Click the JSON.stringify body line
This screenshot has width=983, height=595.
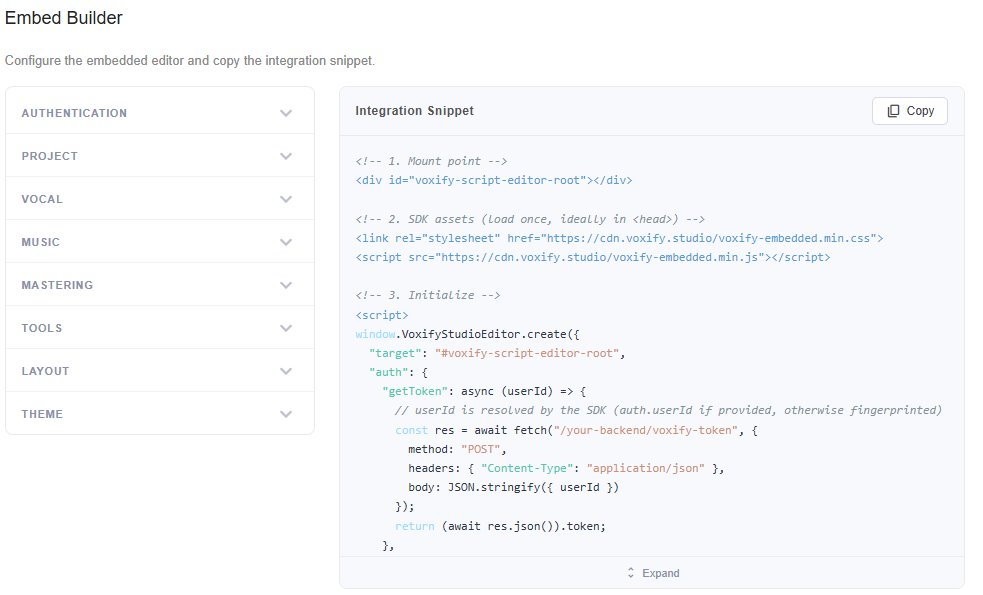(x=513, y=487)
